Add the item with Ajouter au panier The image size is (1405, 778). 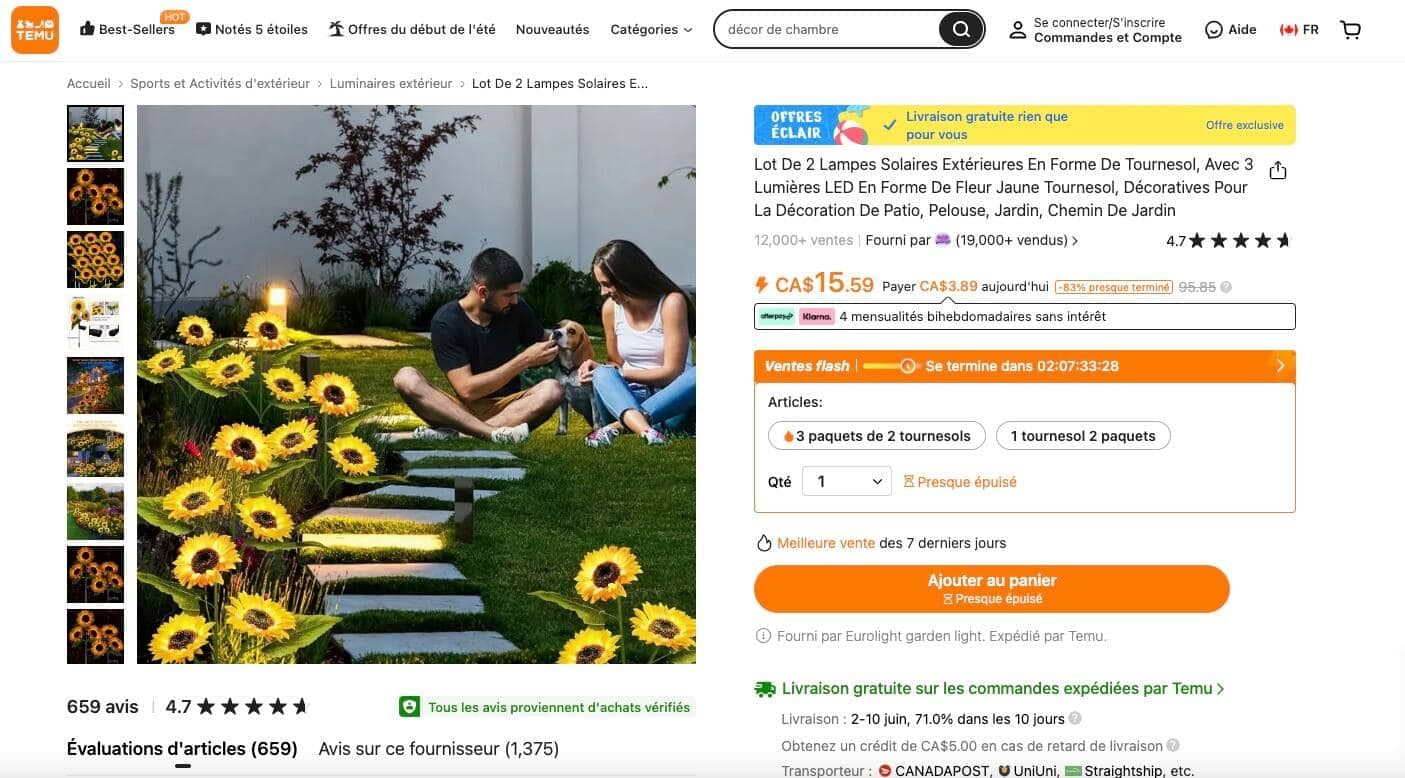[x=991, y=589]
